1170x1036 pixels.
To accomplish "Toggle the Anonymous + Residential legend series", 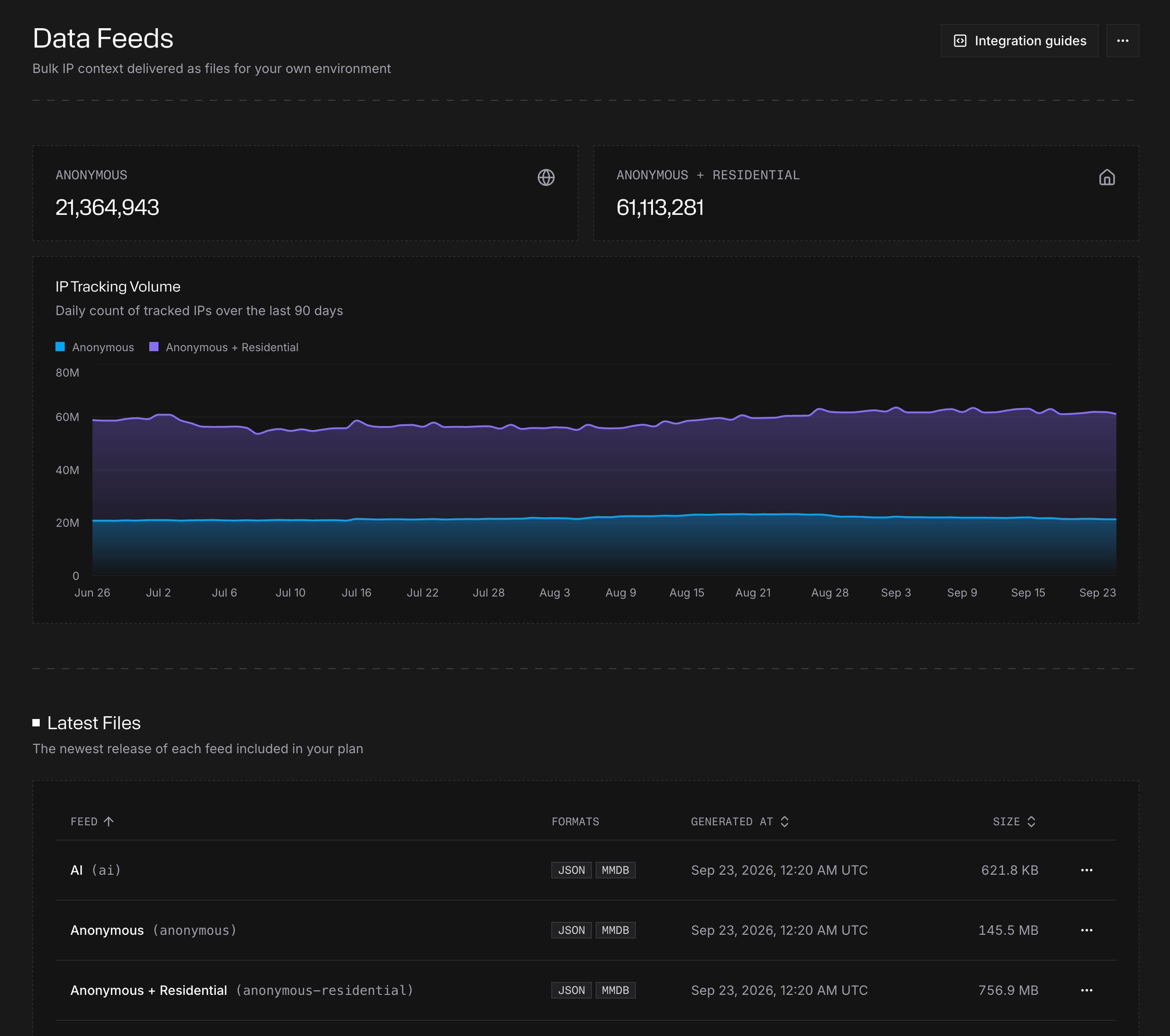I will click(224, 347).
